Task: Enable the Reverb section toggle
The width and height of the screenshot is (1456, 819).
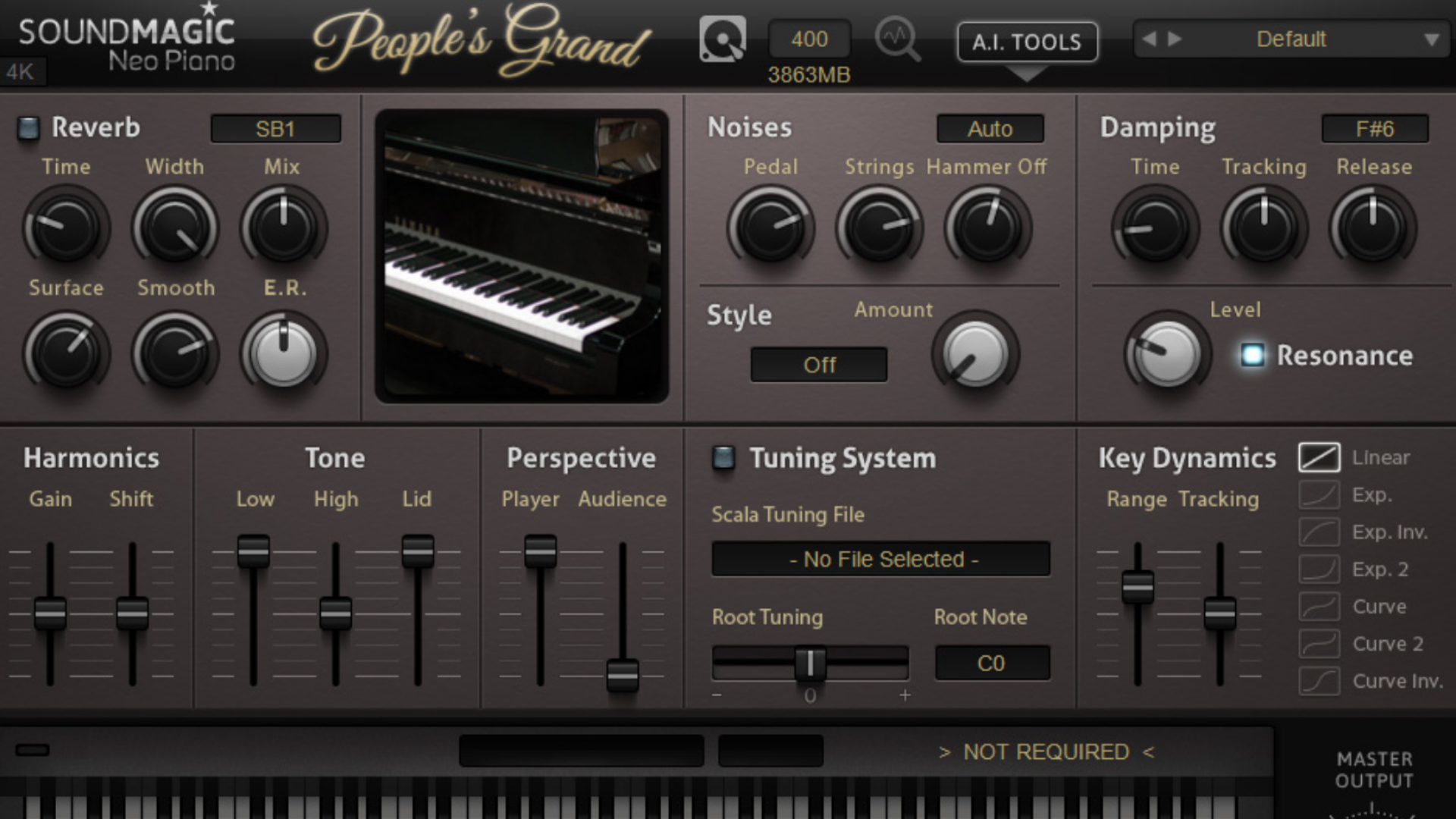Action: pyautogui.click(x=30, y=127)
